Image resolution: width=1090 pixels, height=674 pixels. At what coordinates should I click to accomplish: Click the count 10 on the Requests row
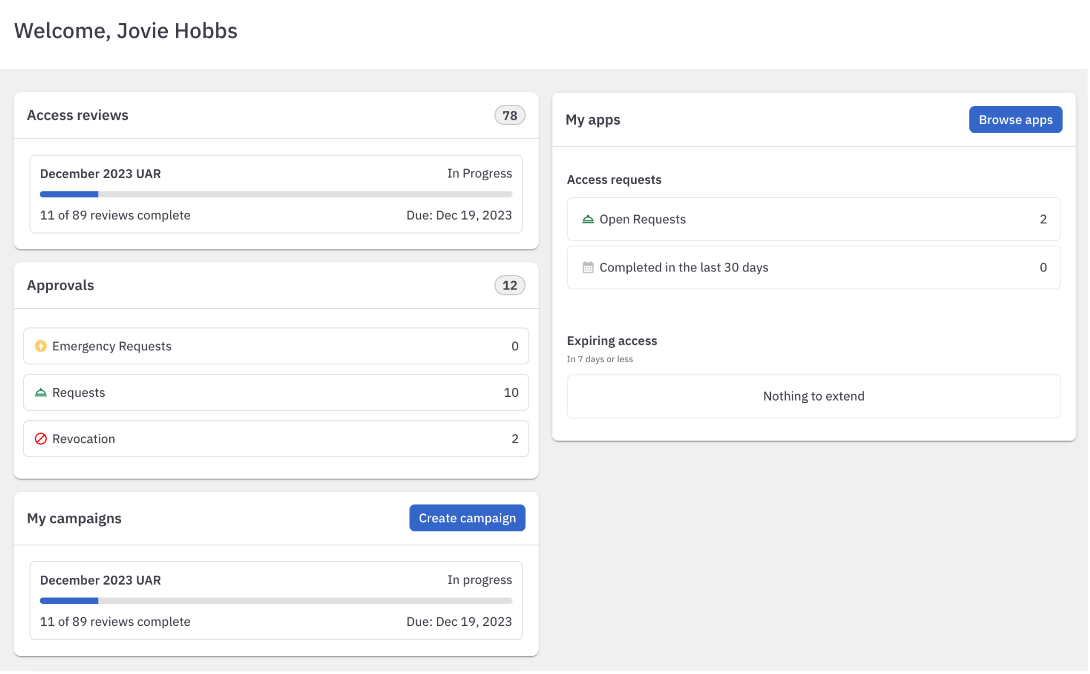[511, 393]
